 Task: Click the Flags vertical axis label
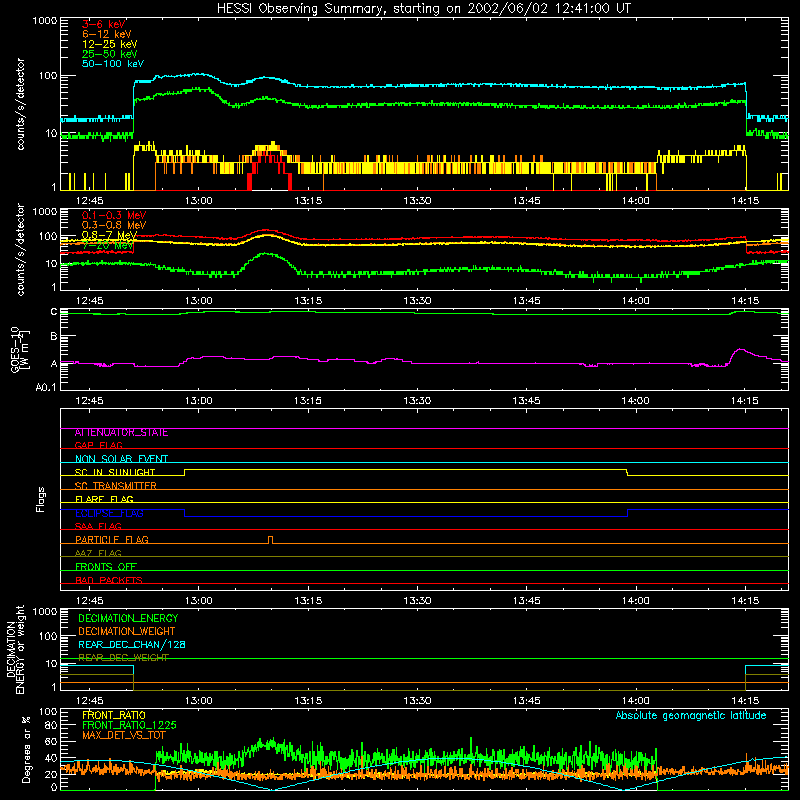(x=40, y=499)
